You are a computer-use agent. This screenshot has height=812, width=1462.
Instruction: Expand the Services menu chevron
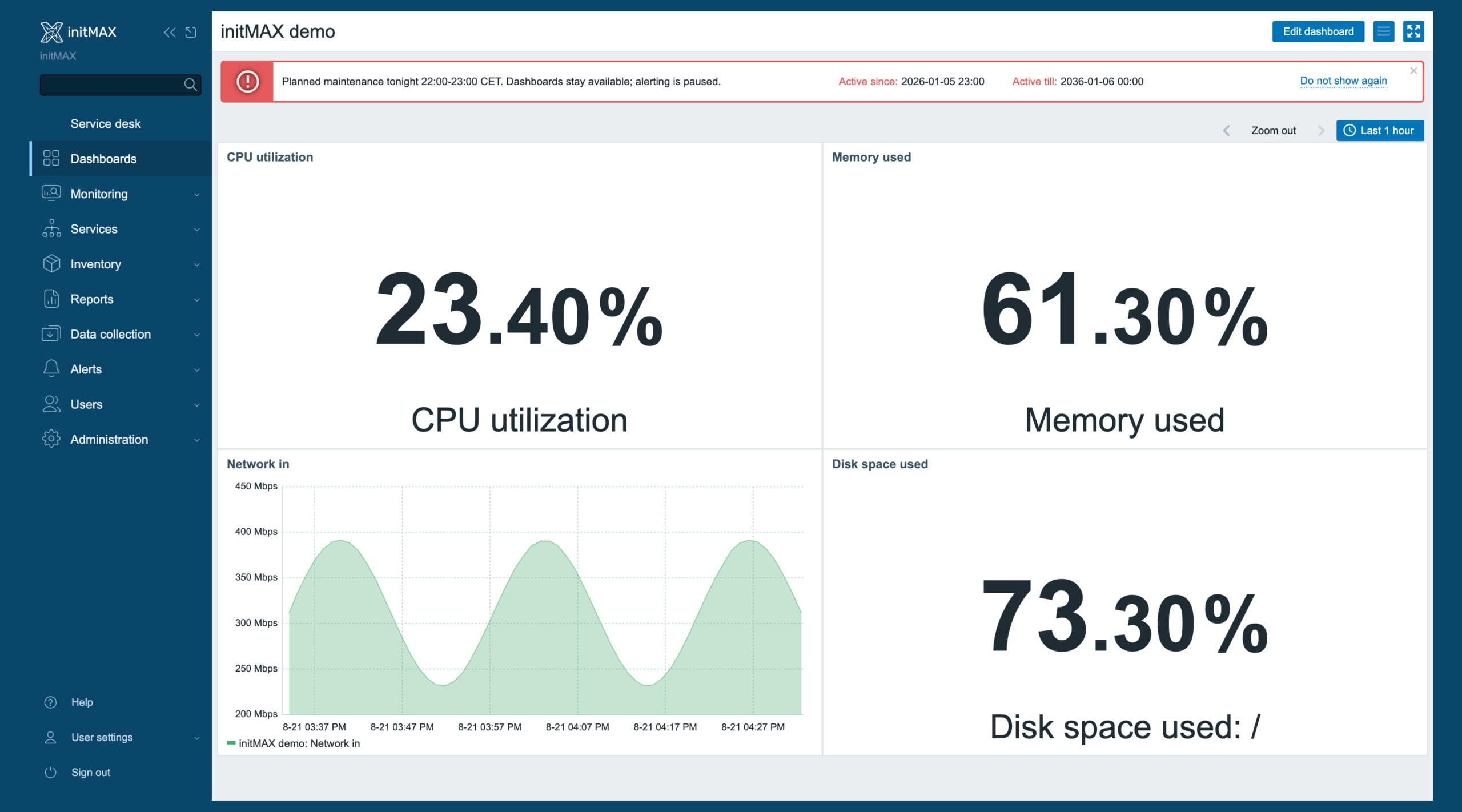(x=197, y=230)
